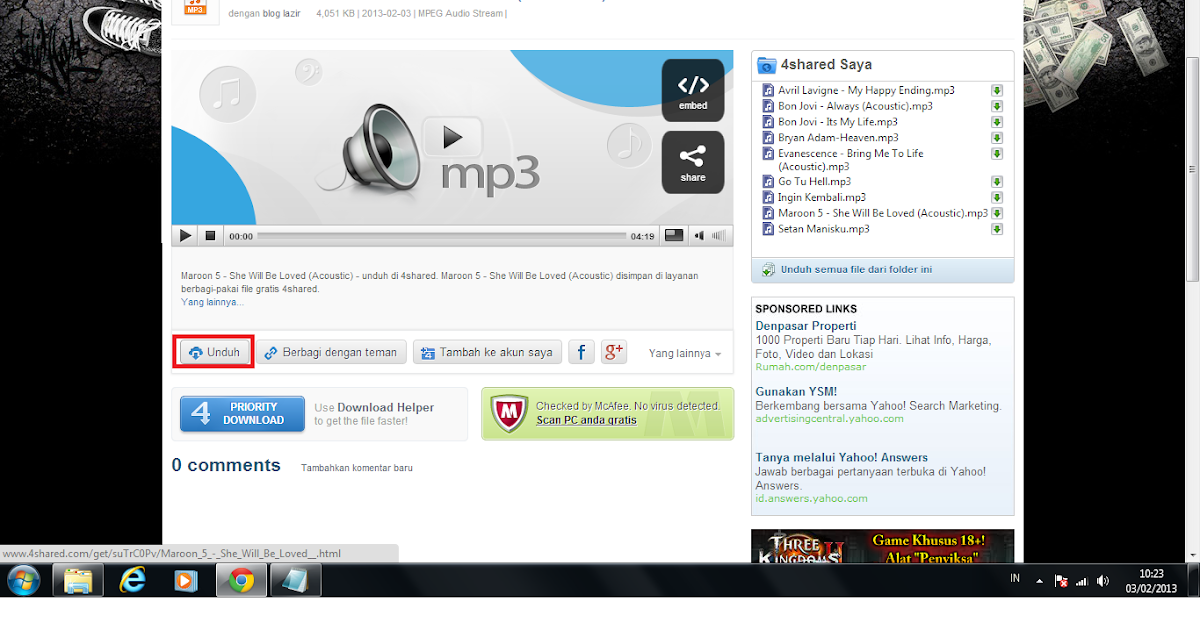Download Go Tu Hell.mp3 via green arrow
The height and width of the screenshot is (630, 1200).
(x=997, y=181)
